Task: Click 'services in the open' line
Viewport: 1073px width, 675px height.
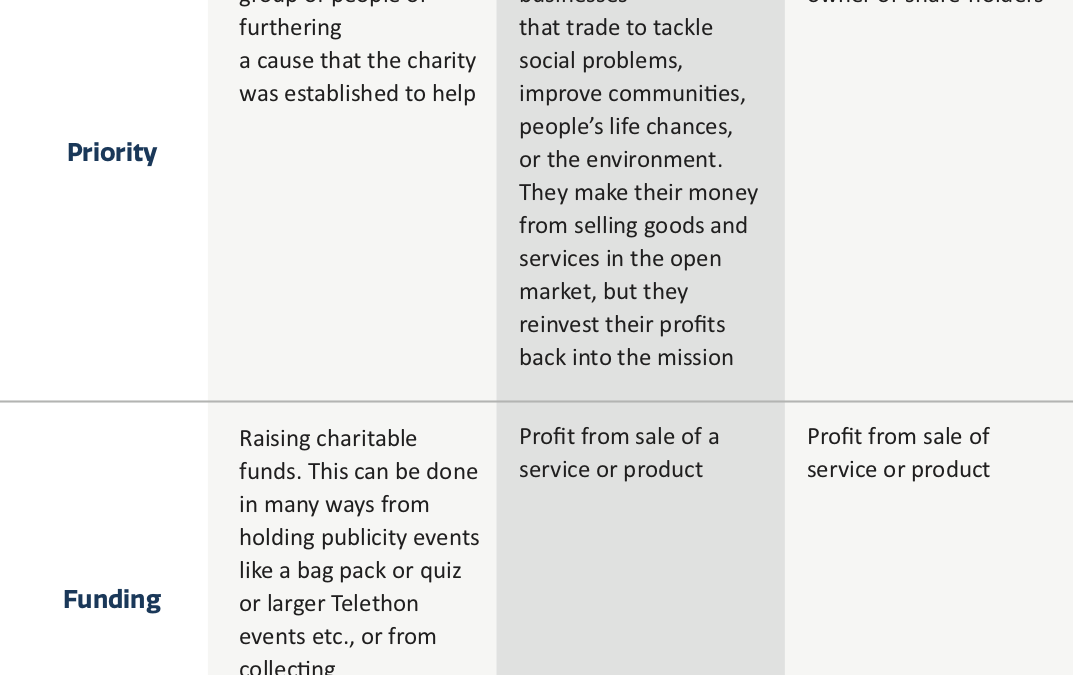Action: [620, 259]
